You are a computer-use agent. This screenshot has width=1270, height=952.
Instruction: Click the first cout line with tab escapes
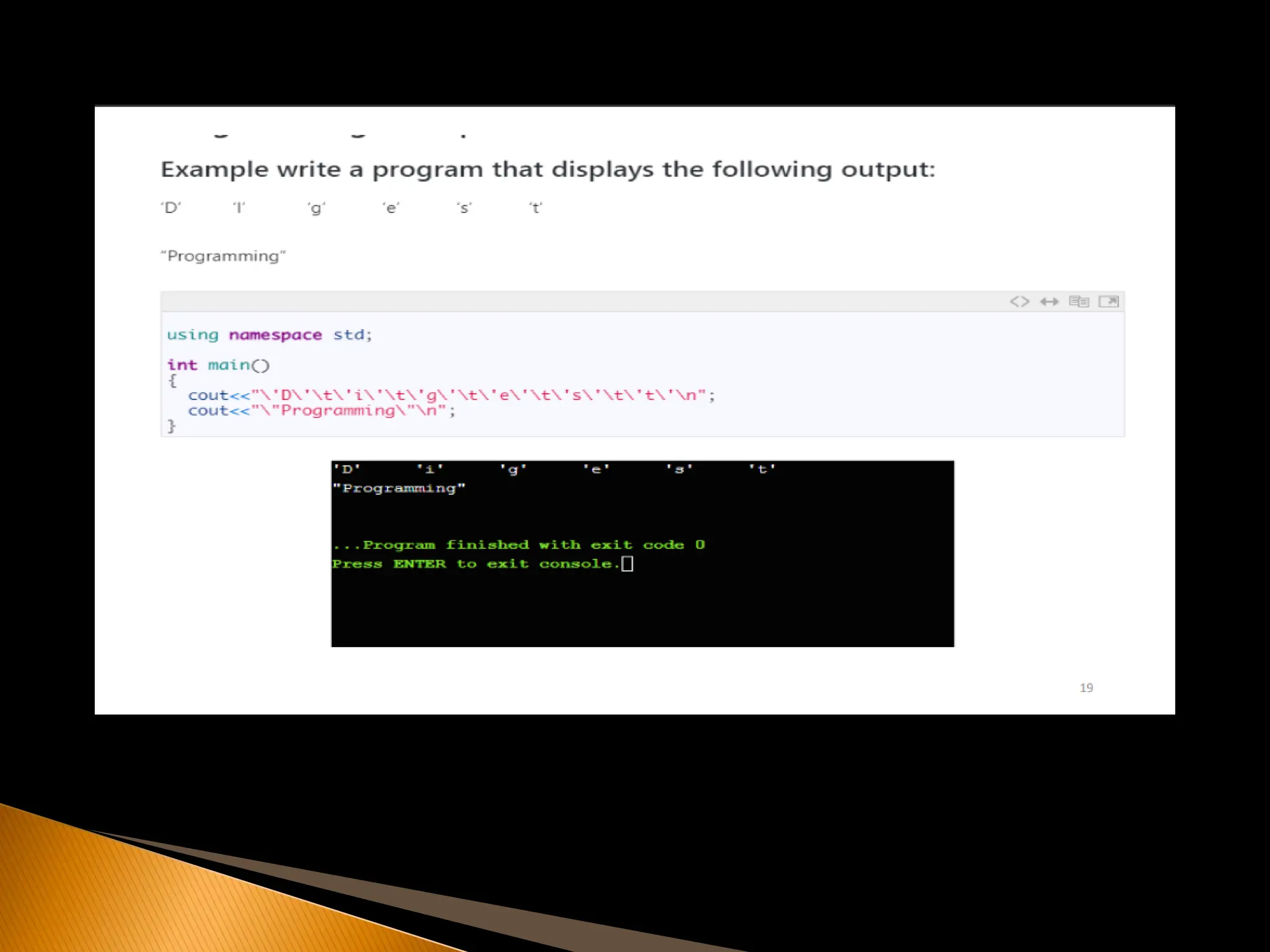pyautogui.click(x=451, y=395)
